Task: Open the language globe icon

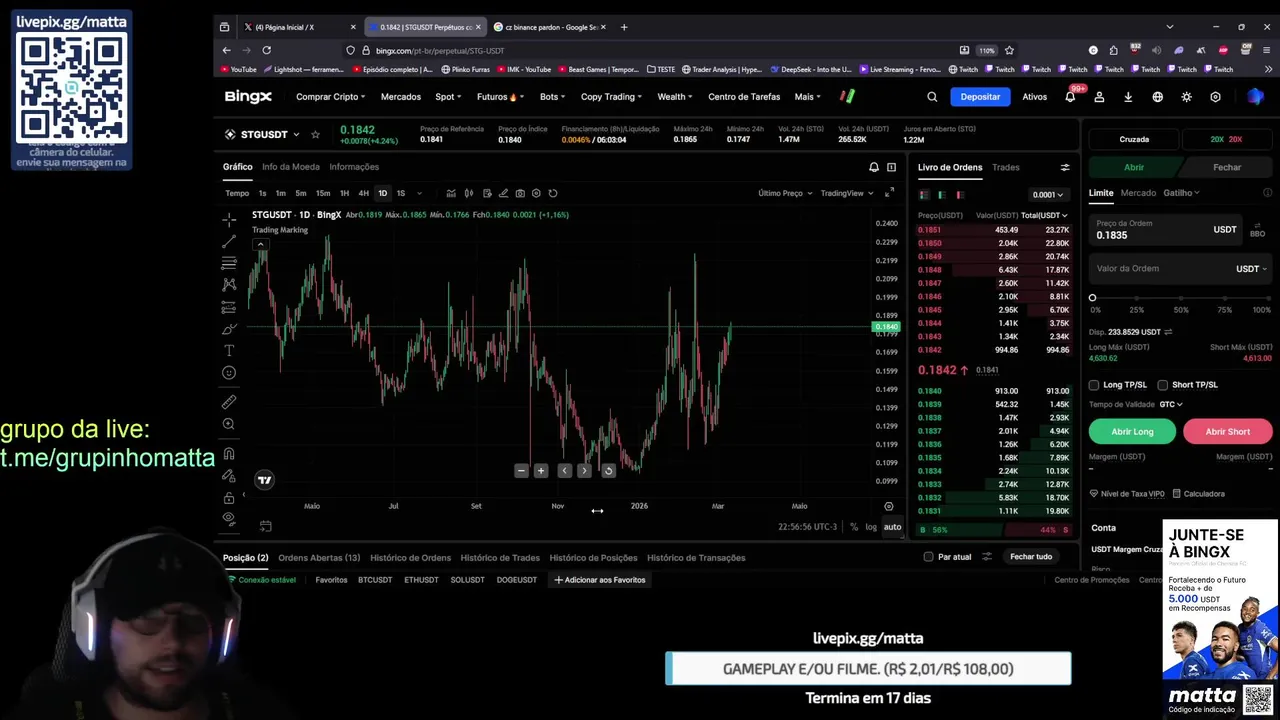Action: tap(1157, 97)
